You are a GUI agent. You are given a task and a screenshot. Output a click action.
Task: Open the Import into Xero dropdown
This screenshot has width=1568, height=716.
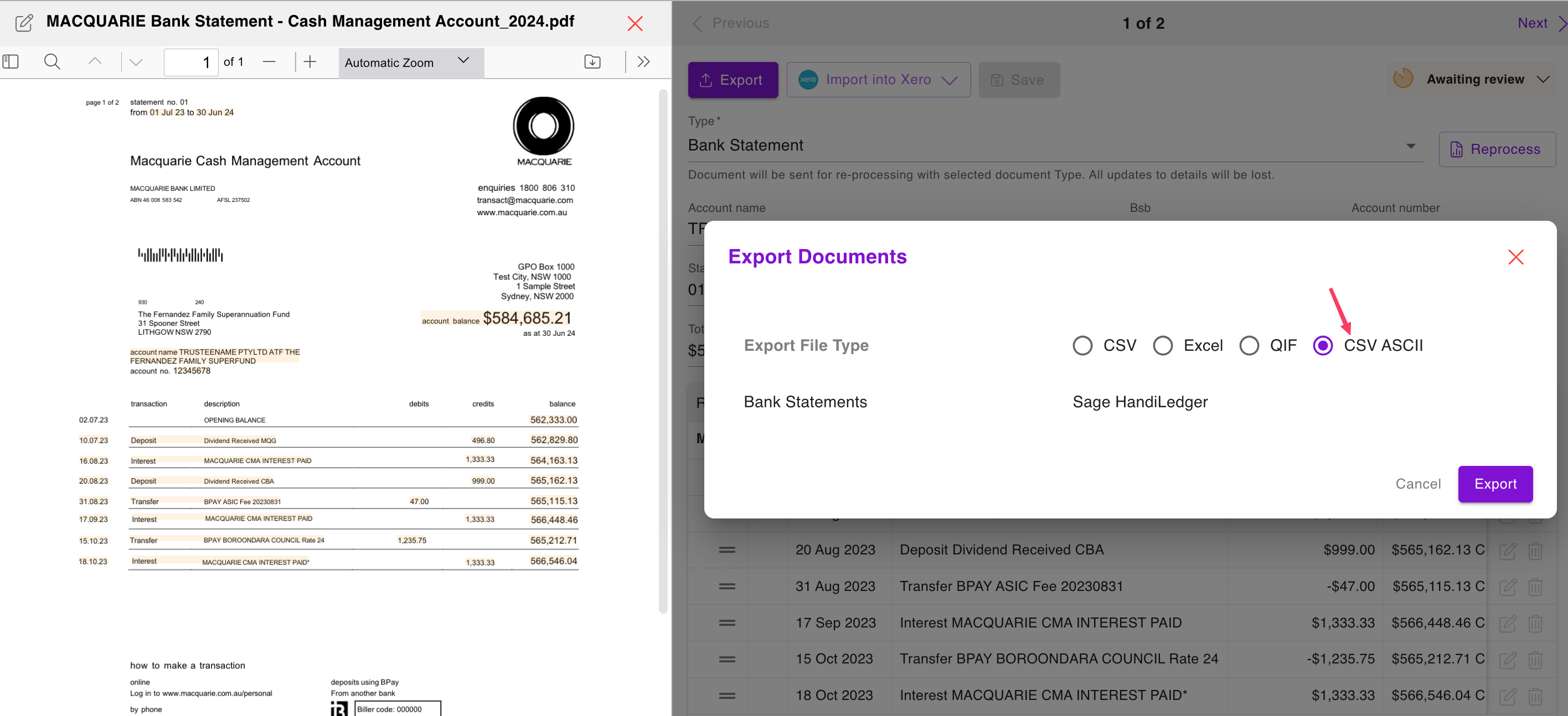click(x=878, y=80)
